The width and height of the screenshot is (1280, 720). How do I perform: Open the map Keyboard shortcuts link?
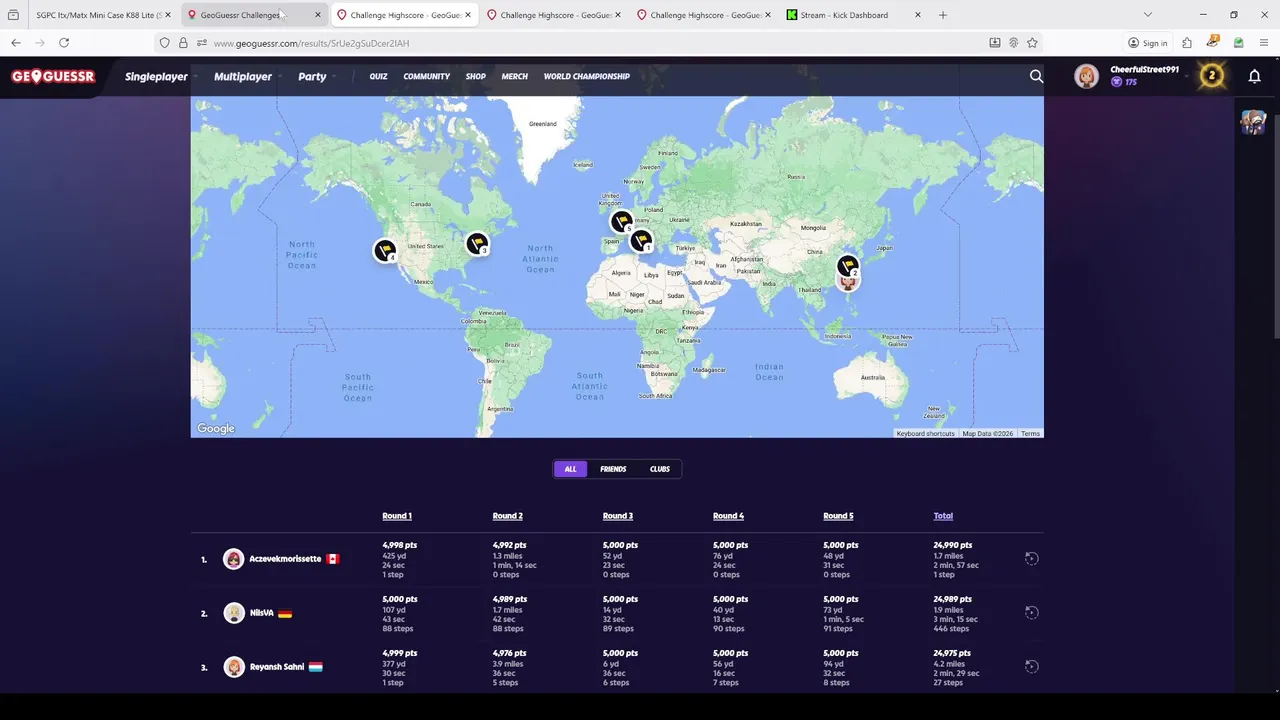[925, 434]
